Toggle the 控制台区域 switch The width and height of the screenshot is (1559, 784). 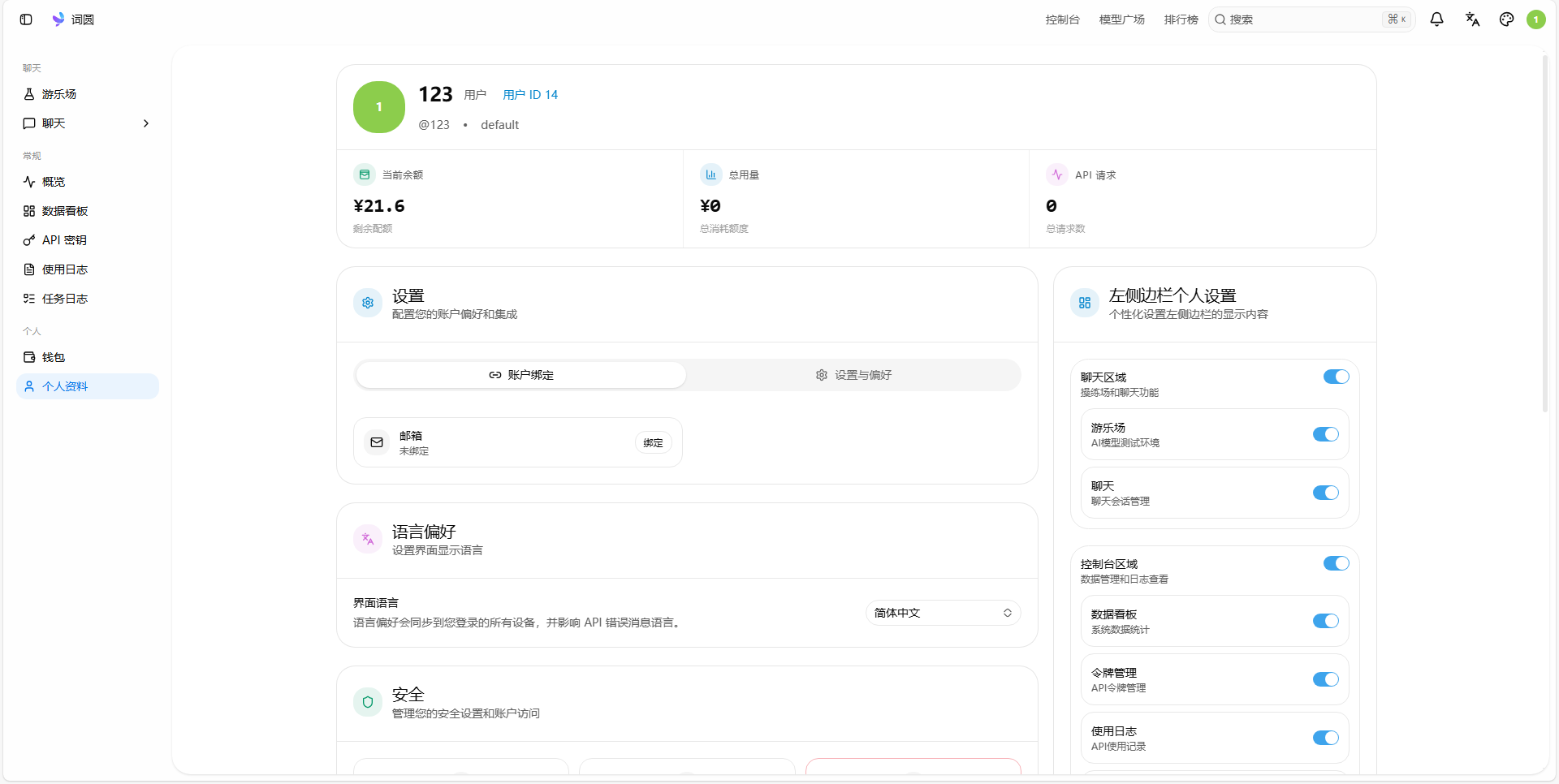pos(1336,563)
